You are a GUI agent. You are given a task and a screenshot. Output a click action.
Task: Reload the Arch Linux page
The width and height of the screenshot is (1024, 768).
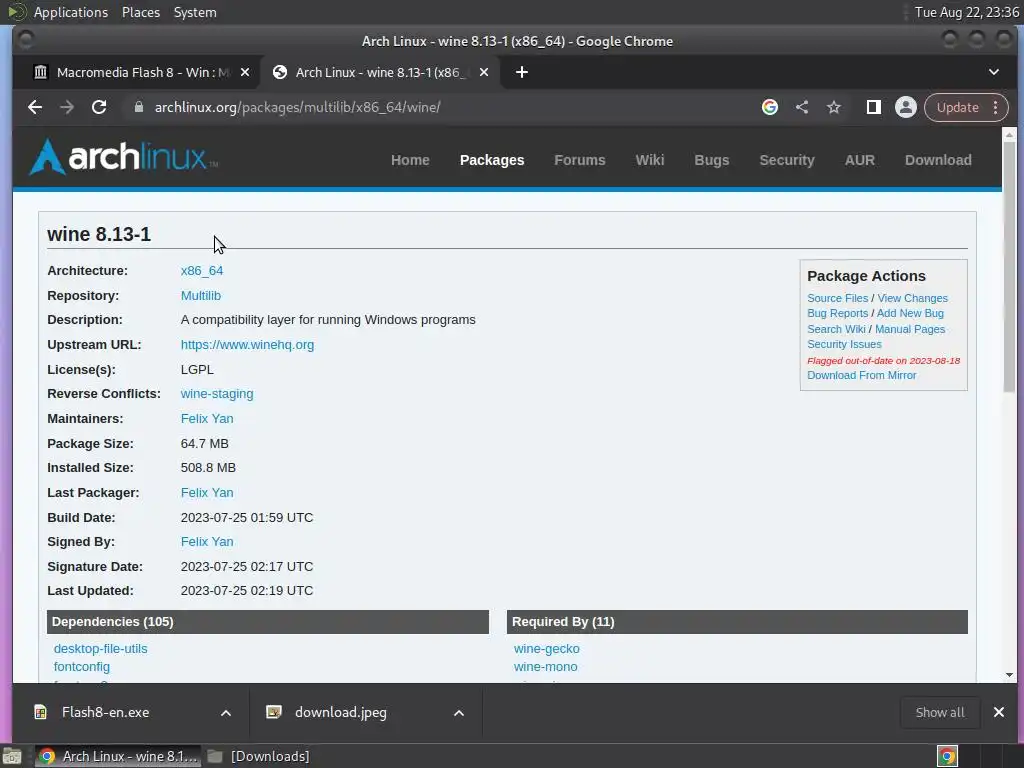pos(99,107)
